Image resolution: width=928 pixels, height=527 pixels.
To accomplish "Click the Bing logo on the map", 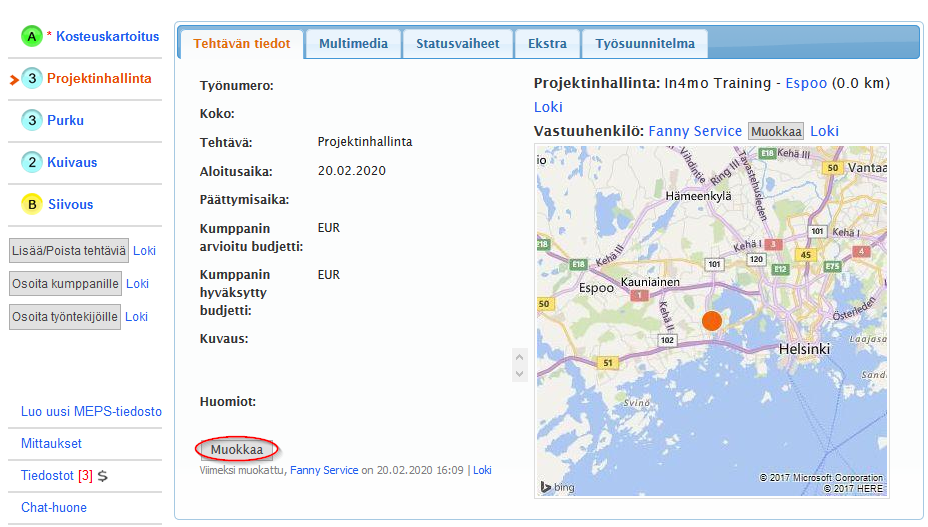I will (x=557, y=486).
